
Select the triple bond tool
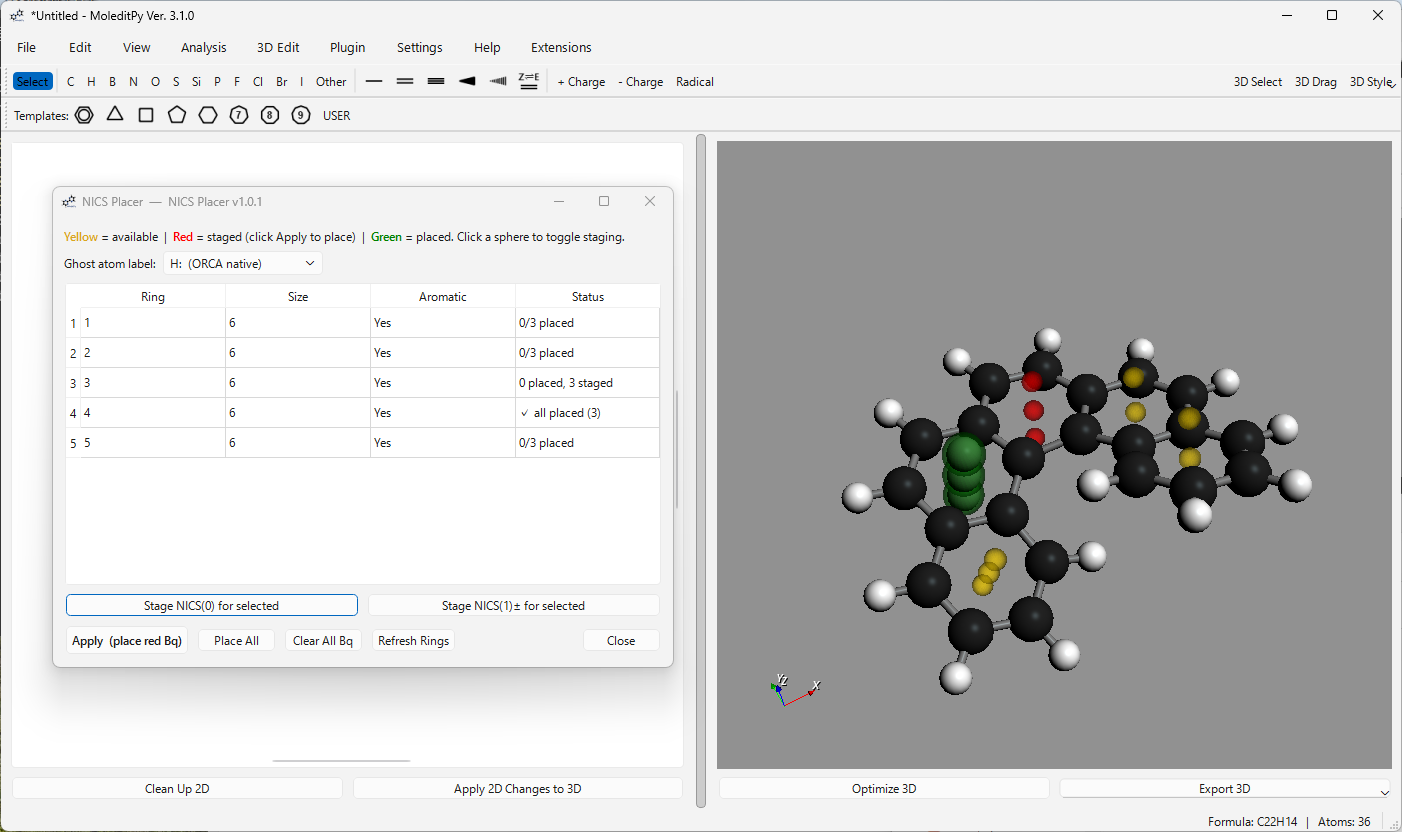pos(436,82)
